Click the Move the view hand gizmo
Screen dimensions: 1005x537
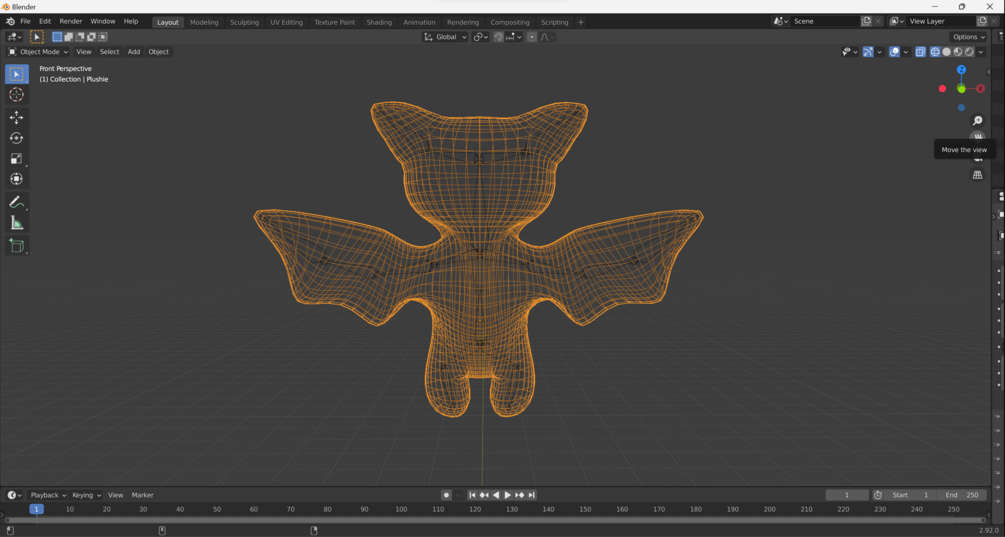[x=977, y=136]
